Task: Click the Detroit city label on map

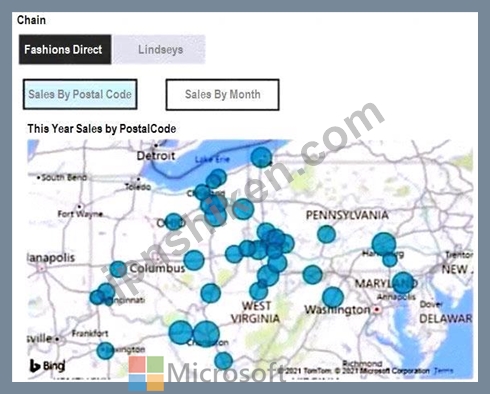Action: click(x=156, y=156)
